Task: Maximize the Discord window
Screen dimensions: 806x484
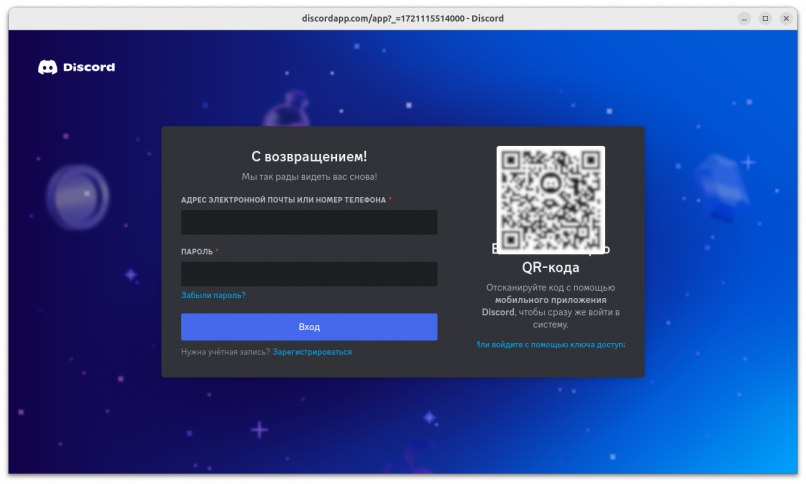Action: tap(765, 18)
